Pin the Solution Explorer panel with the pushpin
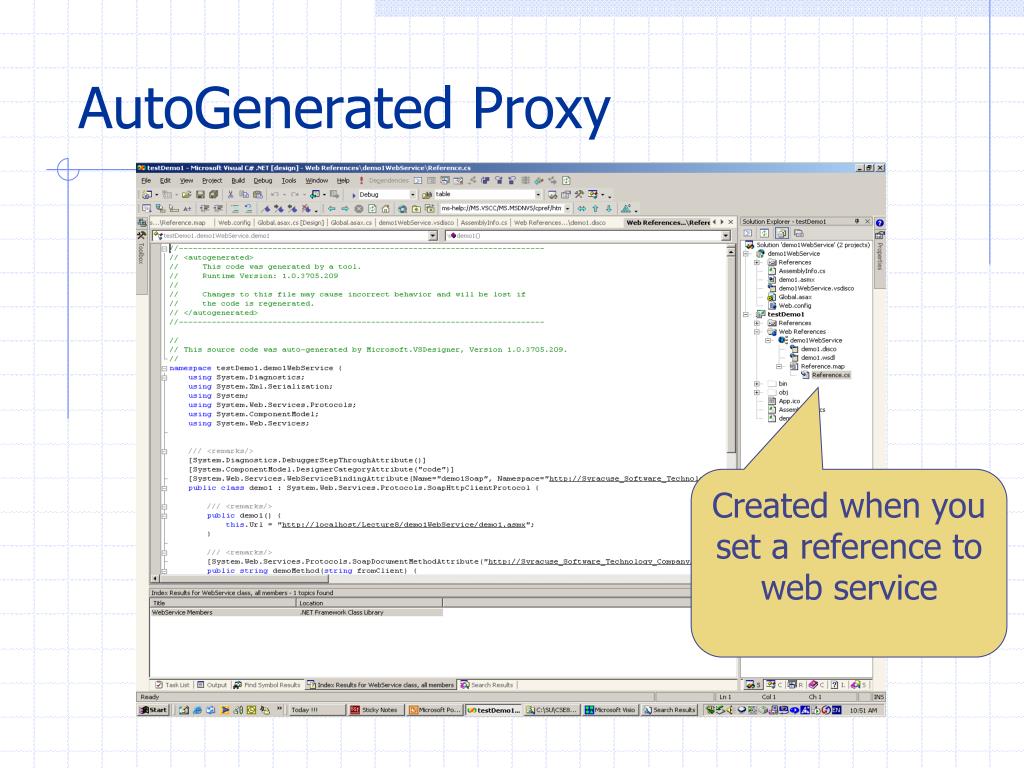 tap(857, 221)
